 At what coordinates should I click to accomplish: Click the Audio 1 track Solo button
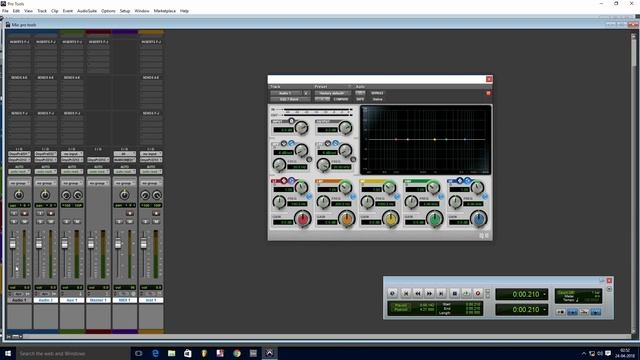click(x=14, y=221)
